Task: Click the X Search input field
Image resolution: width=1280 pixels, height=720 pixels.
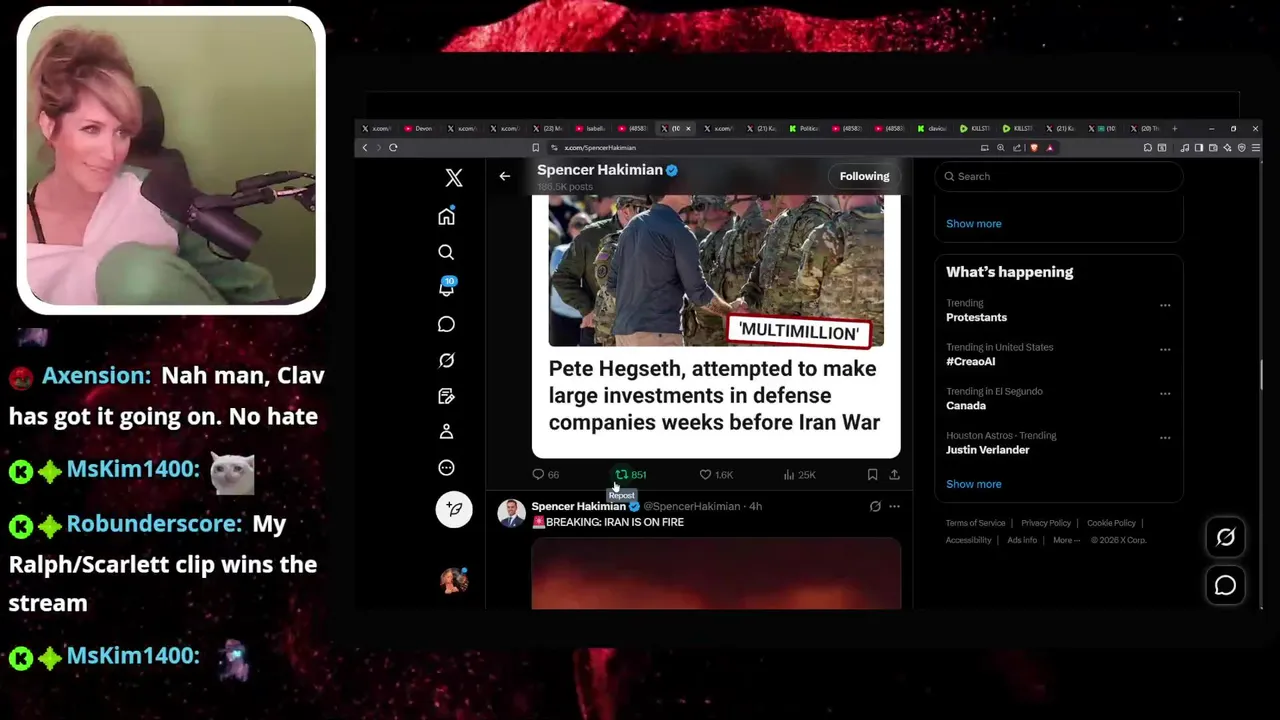Action: click(1059, 176)
